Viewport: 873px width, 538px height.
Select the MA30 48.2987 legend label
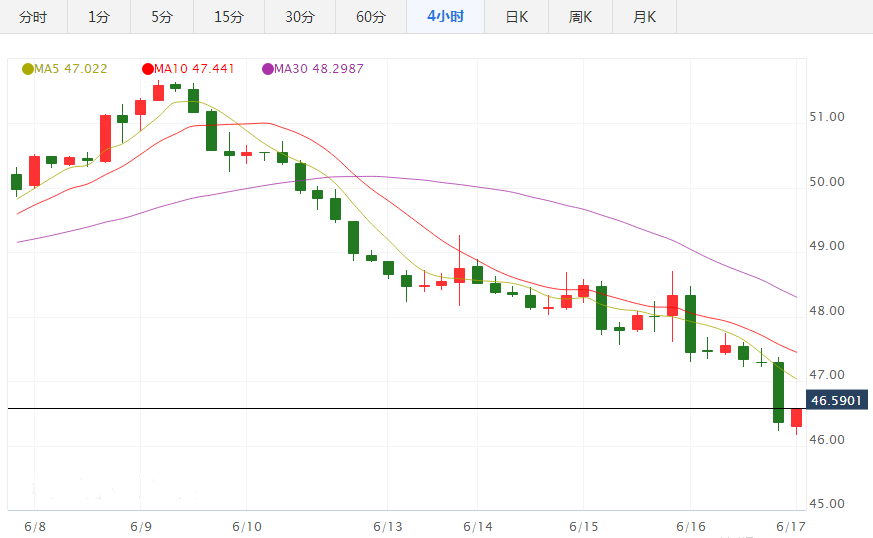319,69
